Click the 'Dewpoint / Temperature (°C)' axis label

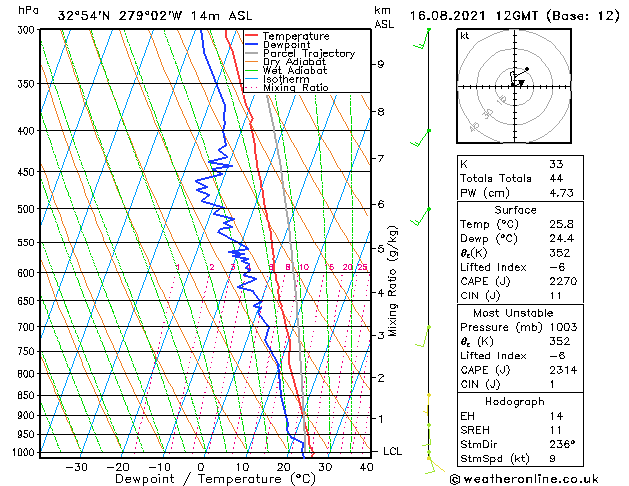(x=201, y=479)
